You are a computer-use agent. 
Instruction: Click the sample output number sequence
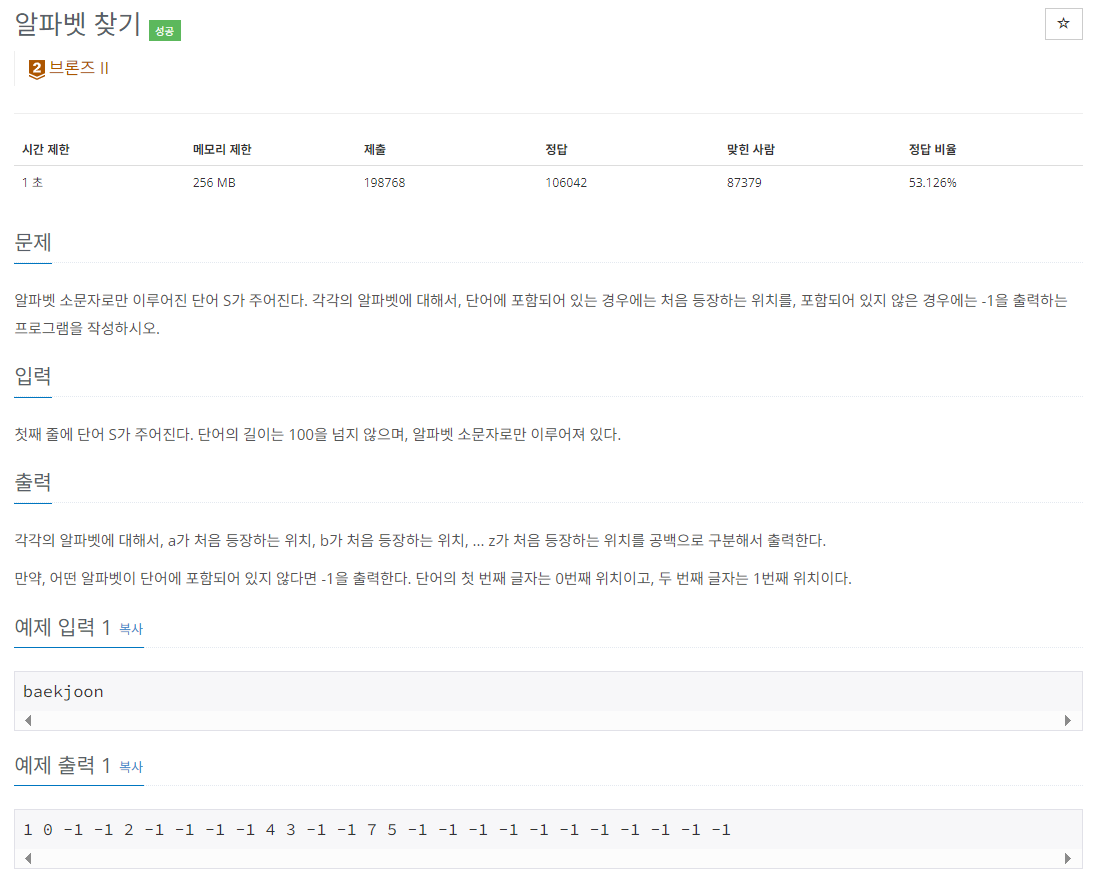pos(376,830)
